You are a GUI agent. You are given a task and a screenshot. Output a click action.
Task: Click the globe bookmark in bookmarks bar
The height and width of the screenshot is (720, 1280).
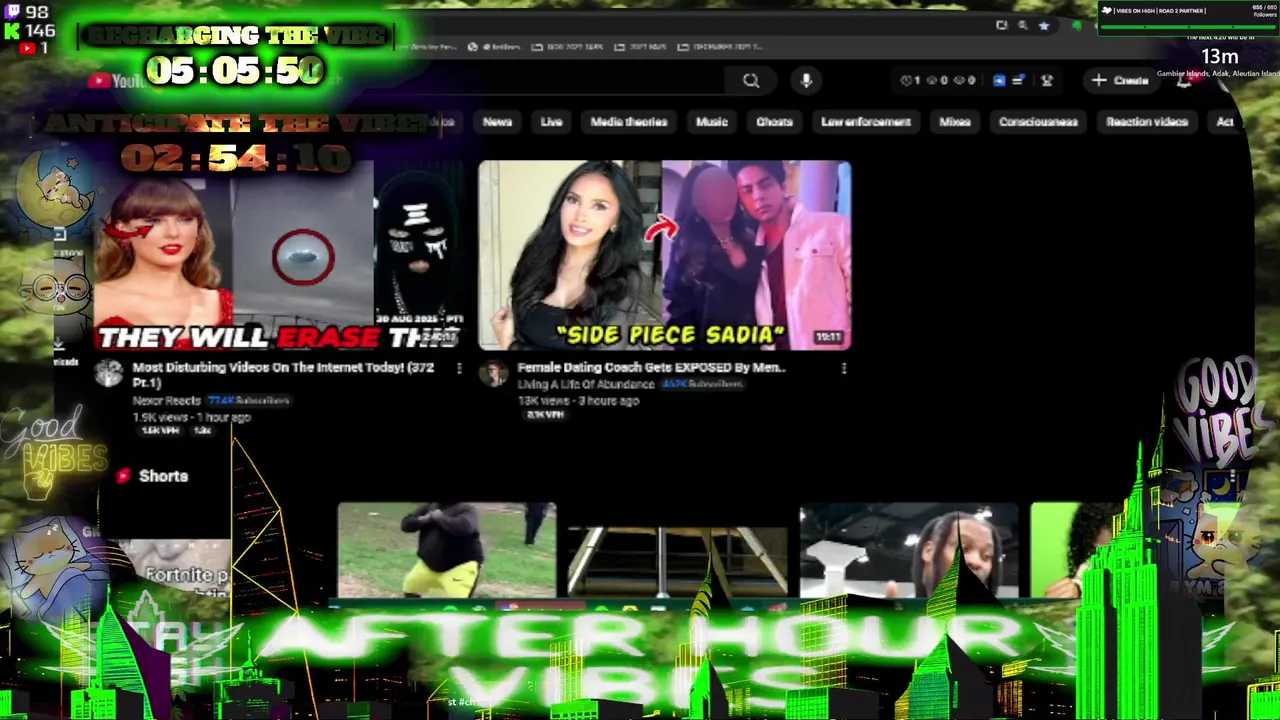473,47
